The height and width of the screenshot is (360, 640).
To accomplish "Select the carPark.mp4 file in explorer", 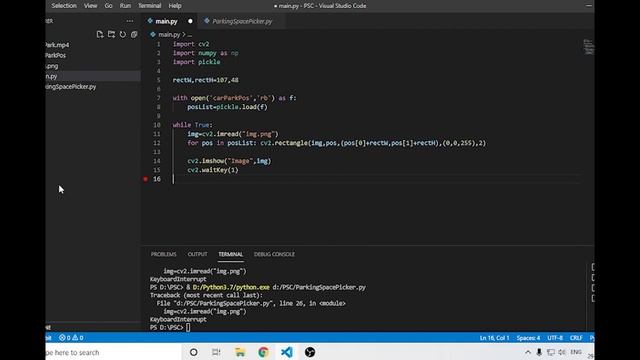I will click(x=93, y=45).
